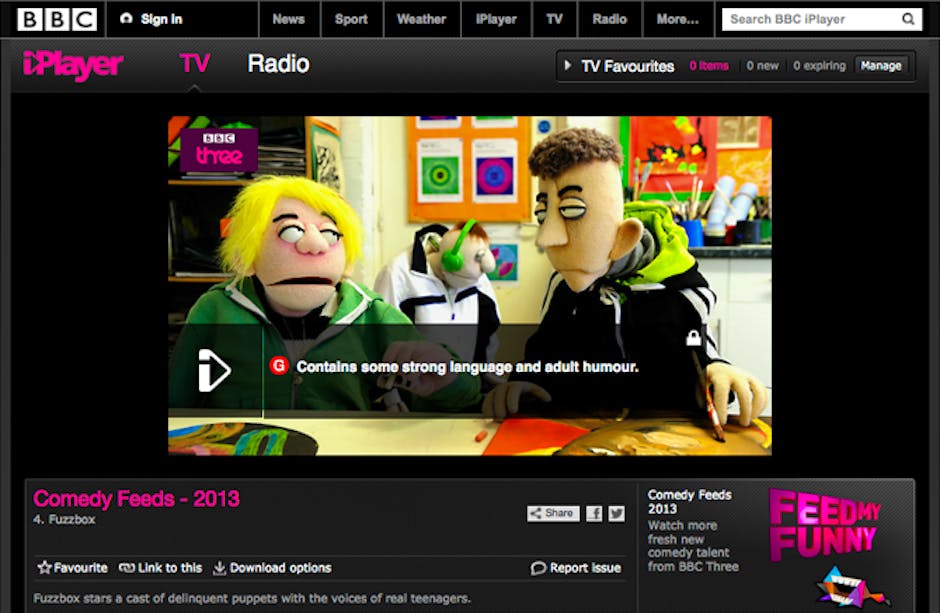The height and width of the screenshot is (613, 940).
Task: Click the iPlayer pink logo
Action: click(73, 66)
